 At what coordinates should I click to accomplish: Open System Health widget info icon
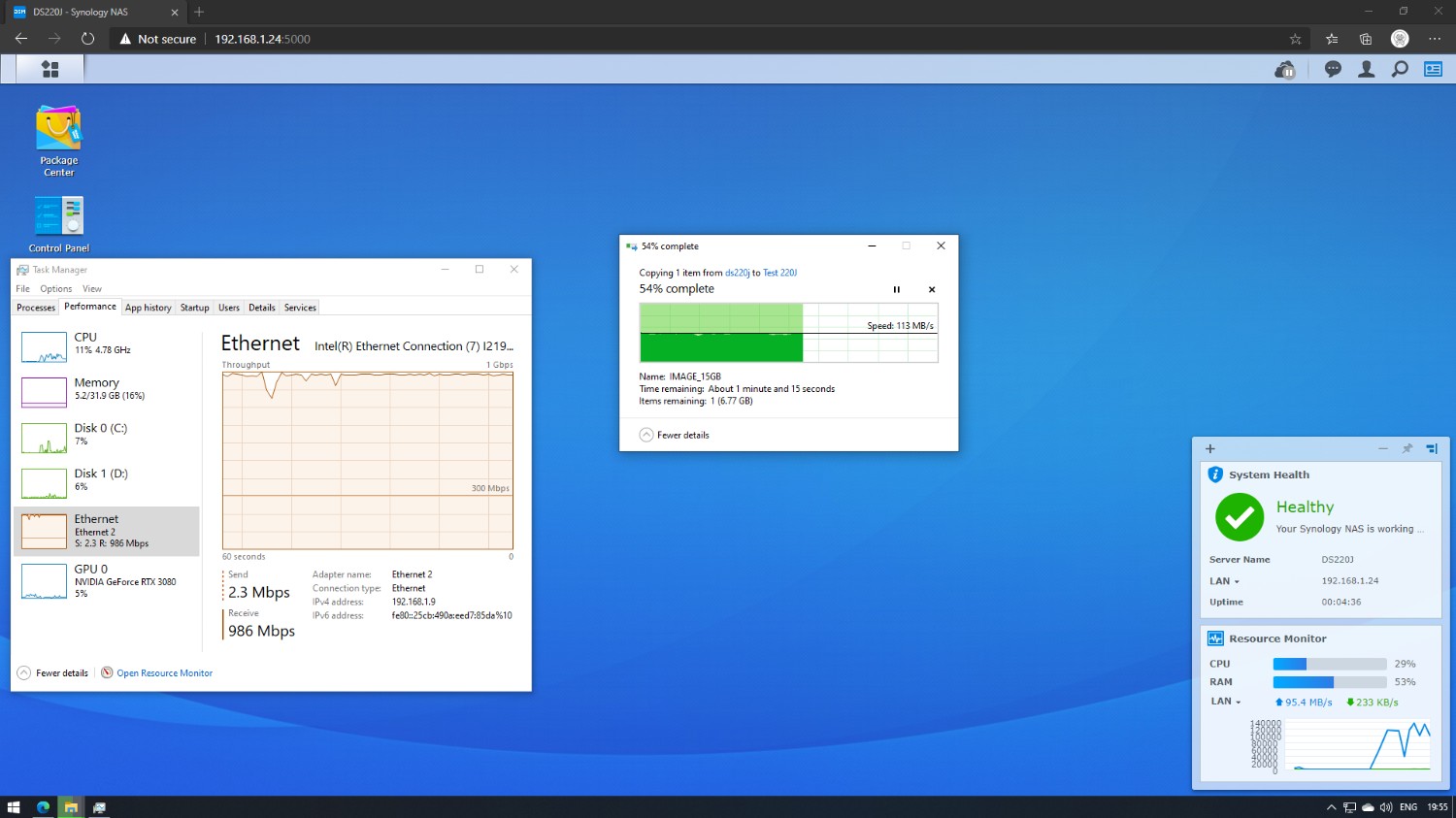[1215, 474]
